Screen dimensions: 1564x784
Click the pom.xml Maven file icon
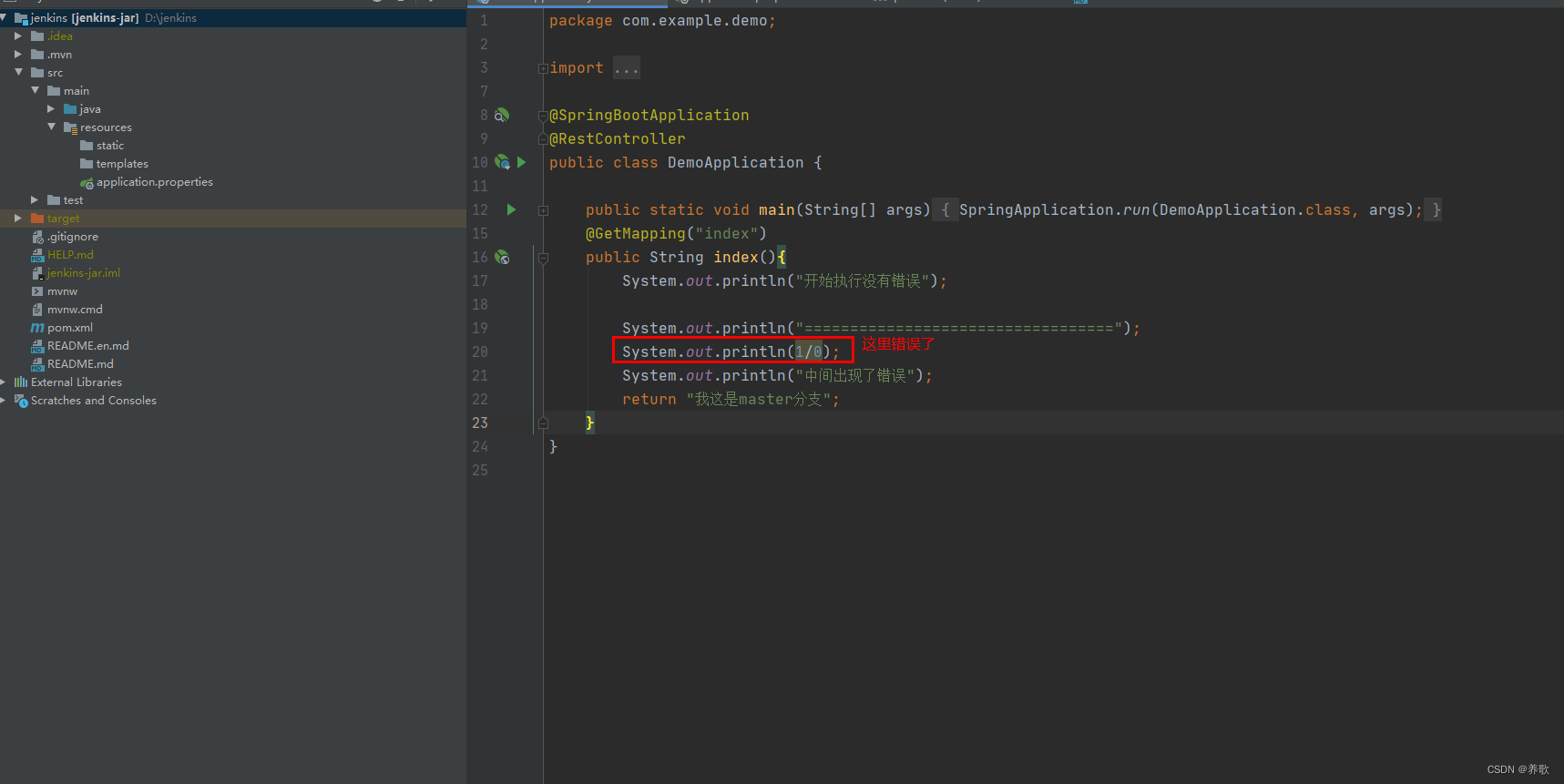tap(37, 328)
